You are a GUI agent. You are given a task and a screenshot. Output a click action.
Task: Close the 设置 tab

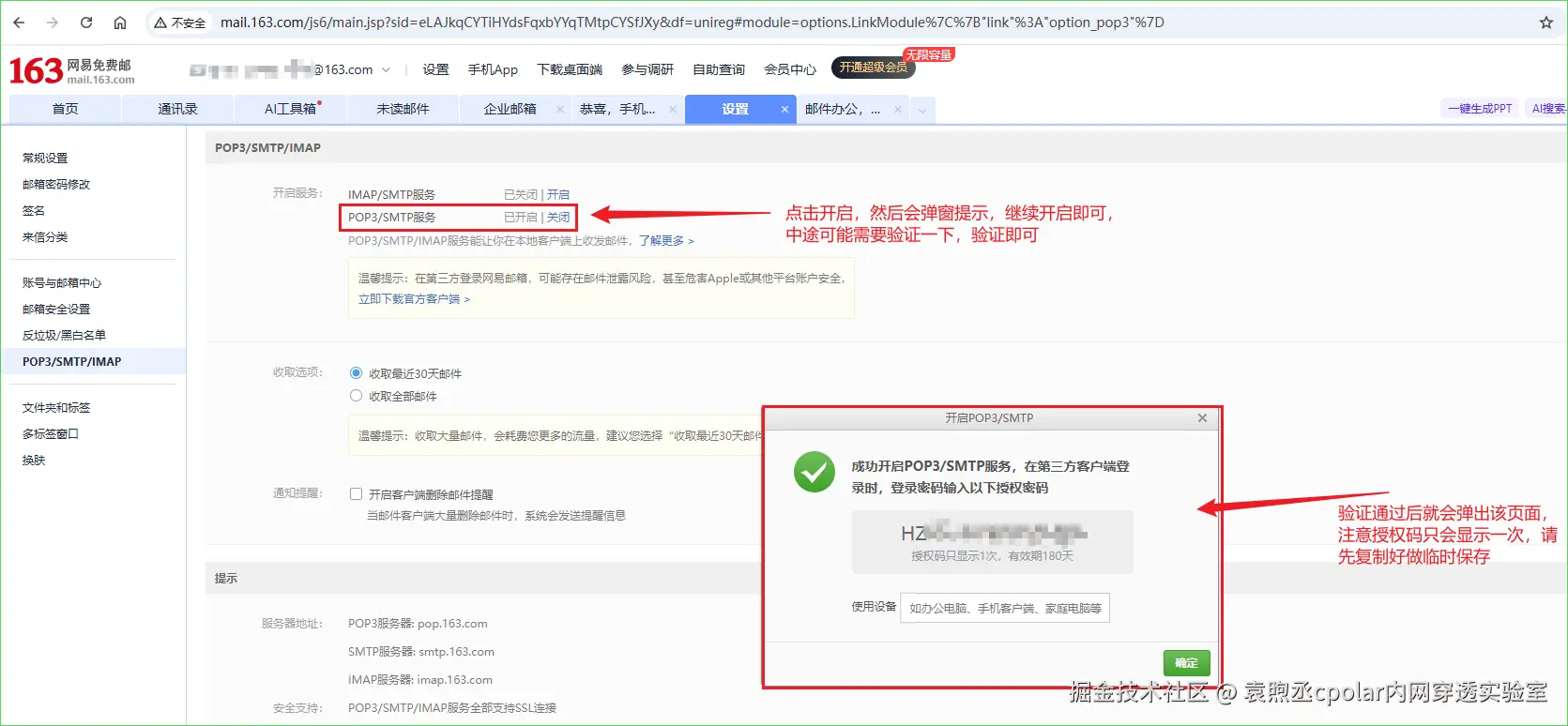click(785, 109)
